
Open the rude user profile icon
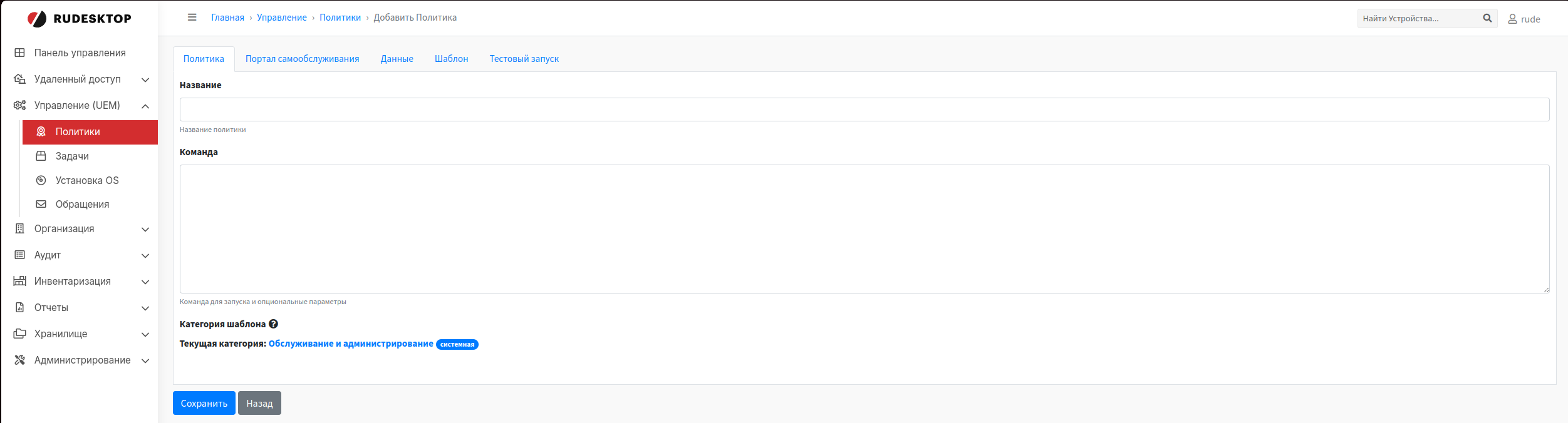pyautogui.click(x=1512, y=19)
